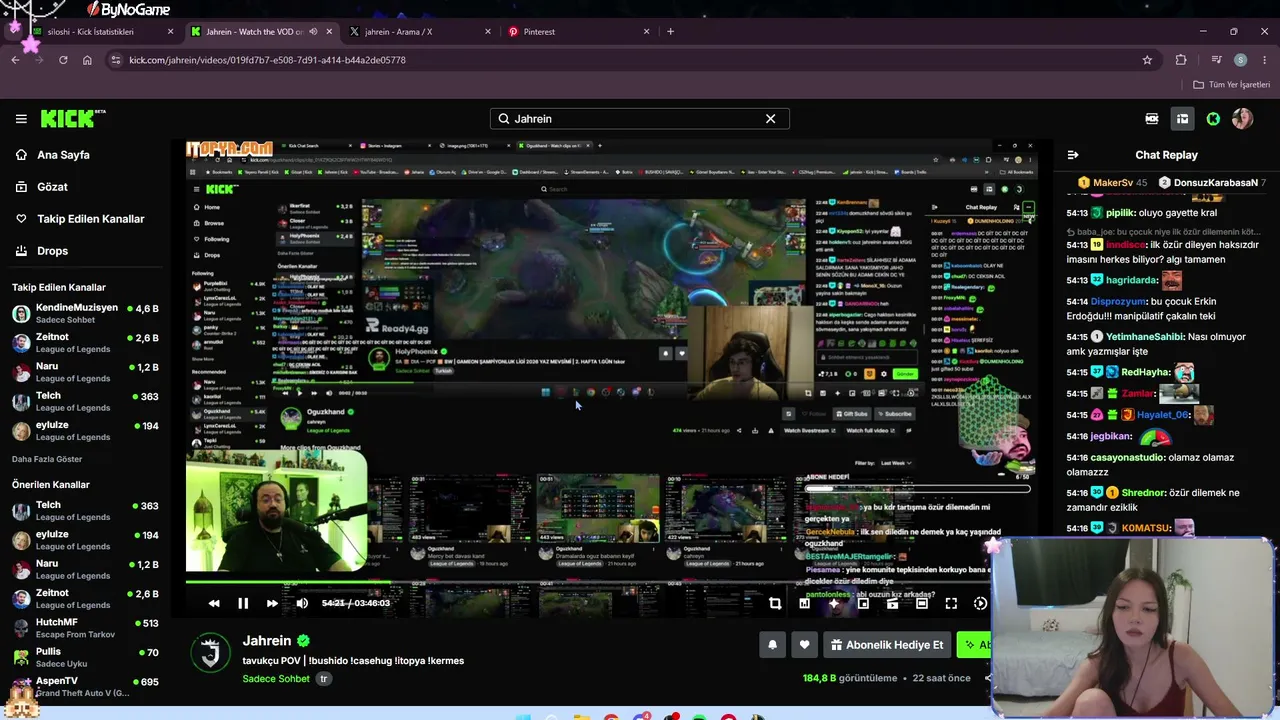The height and width of the screenshot is (720, 1280).
Task: Rewind the video
Action: (214, 603)
